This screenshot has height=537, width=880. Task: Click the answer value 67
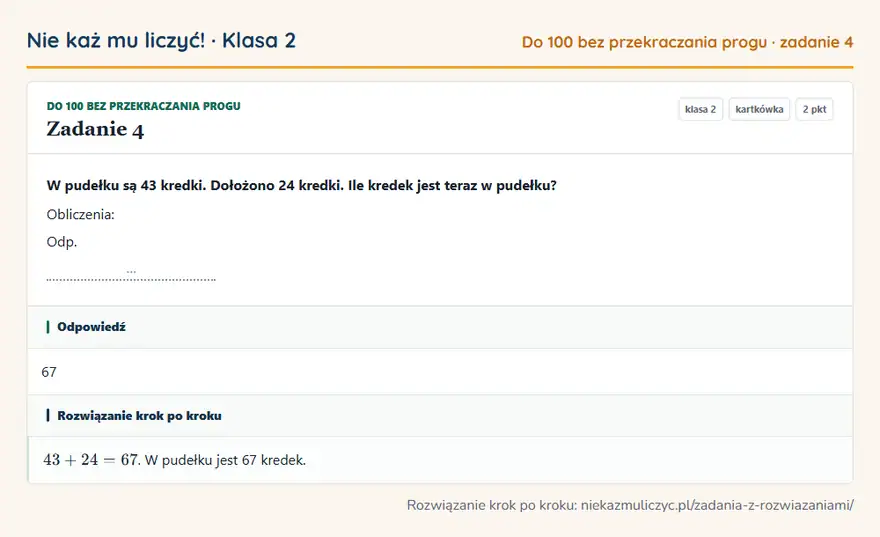tap(49, 372)
